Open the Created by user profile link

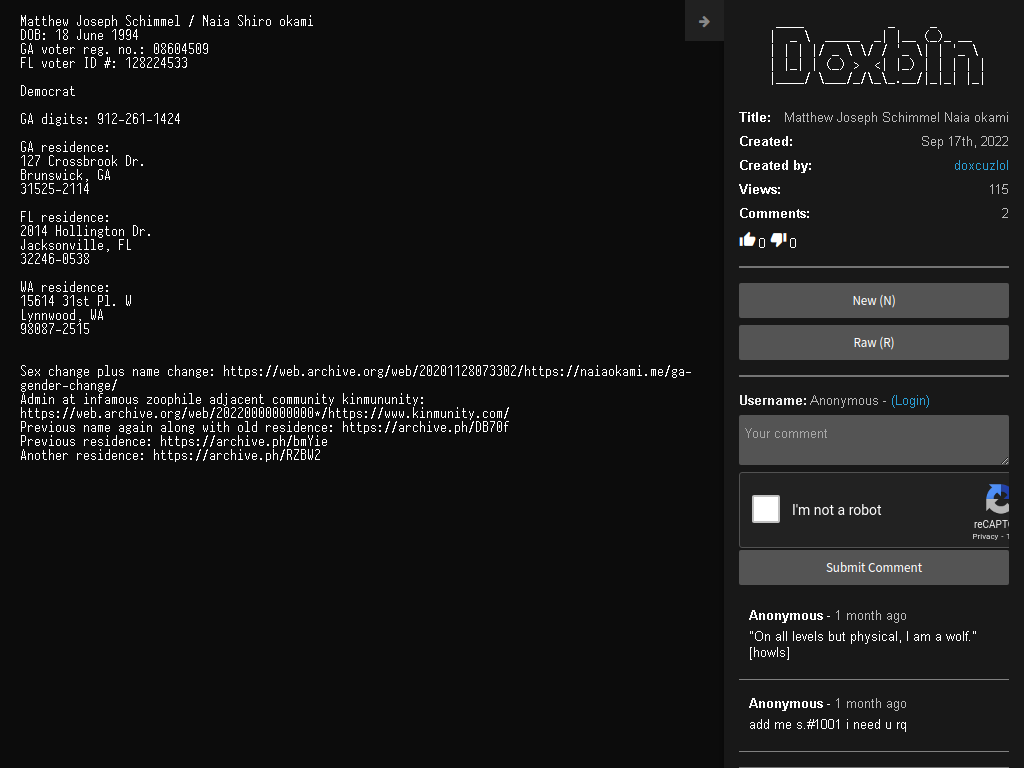coord(981,165)
